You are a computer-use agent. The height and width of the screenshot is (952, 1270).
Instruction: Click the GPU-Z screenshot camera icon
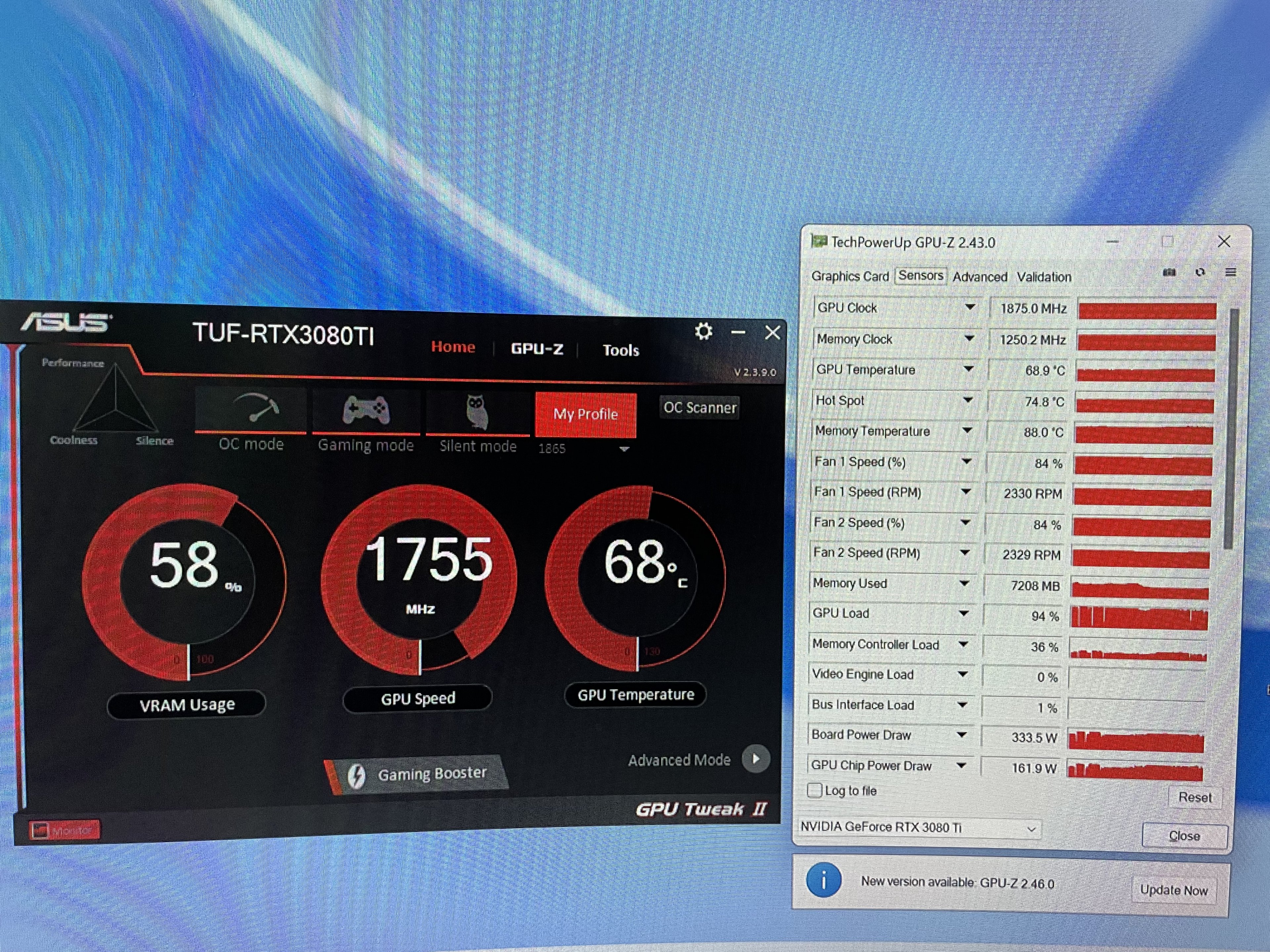[x=1169, y=273]
